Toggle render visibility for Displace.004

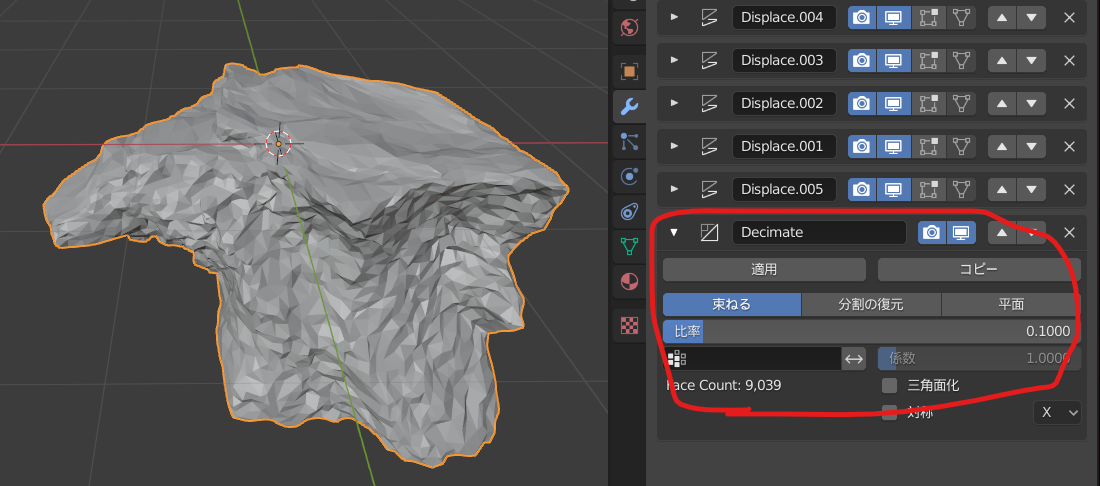[863, 18]
